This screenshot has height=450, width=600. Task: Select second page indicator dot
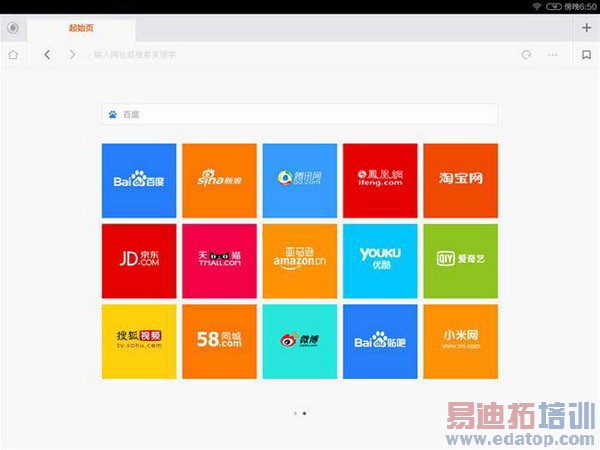[x=304, y=413]
